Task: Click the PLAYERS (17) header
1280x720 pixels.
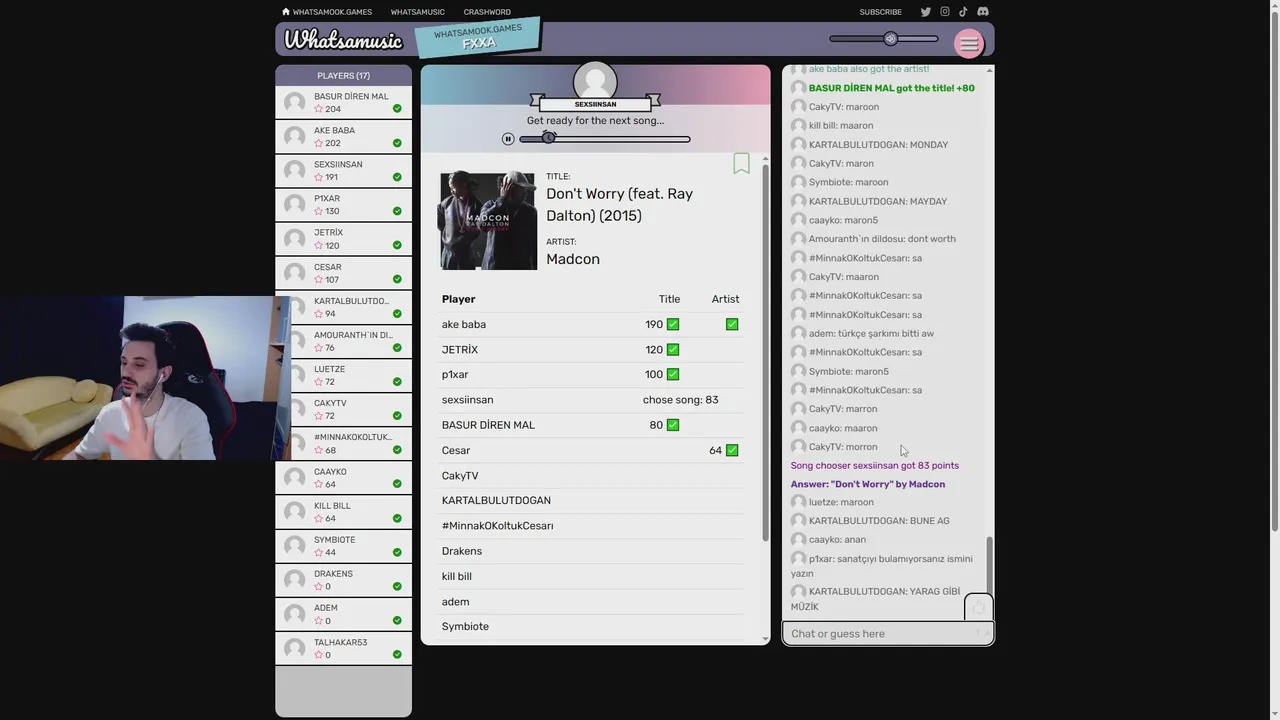Action: coord(343,75)
